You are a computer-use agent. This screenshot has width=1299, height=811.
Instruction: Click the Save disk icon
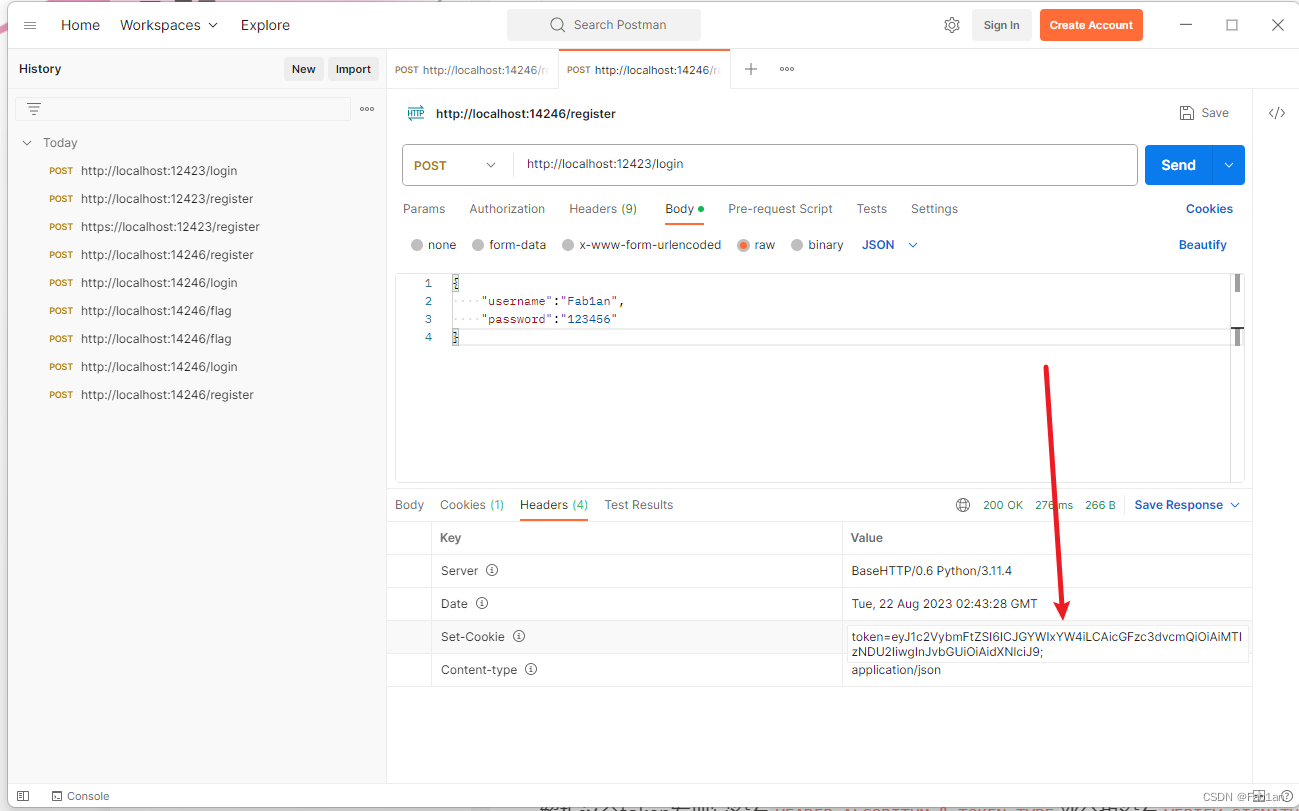point(1187,113)
